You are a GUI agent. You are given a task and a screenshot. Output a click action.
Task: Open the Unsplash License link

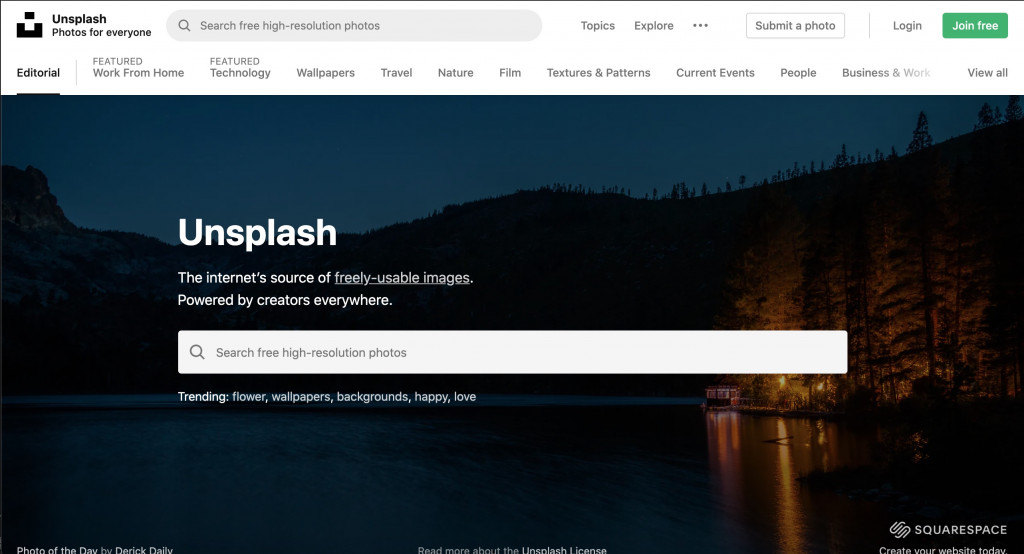[564, 549]
